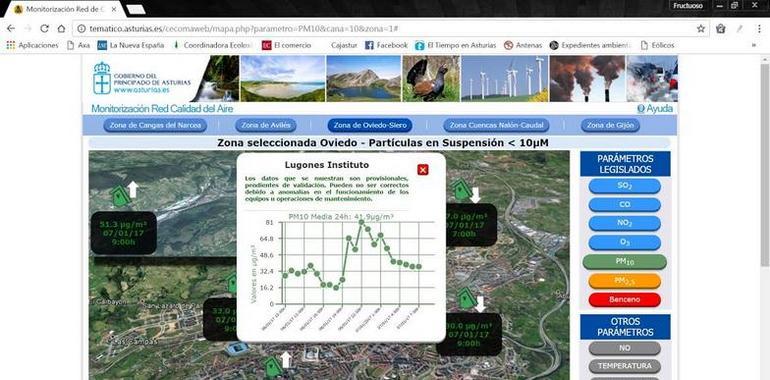
Task: Open El Tiempo en Asturias bookmark
Action: coord(455,45)
